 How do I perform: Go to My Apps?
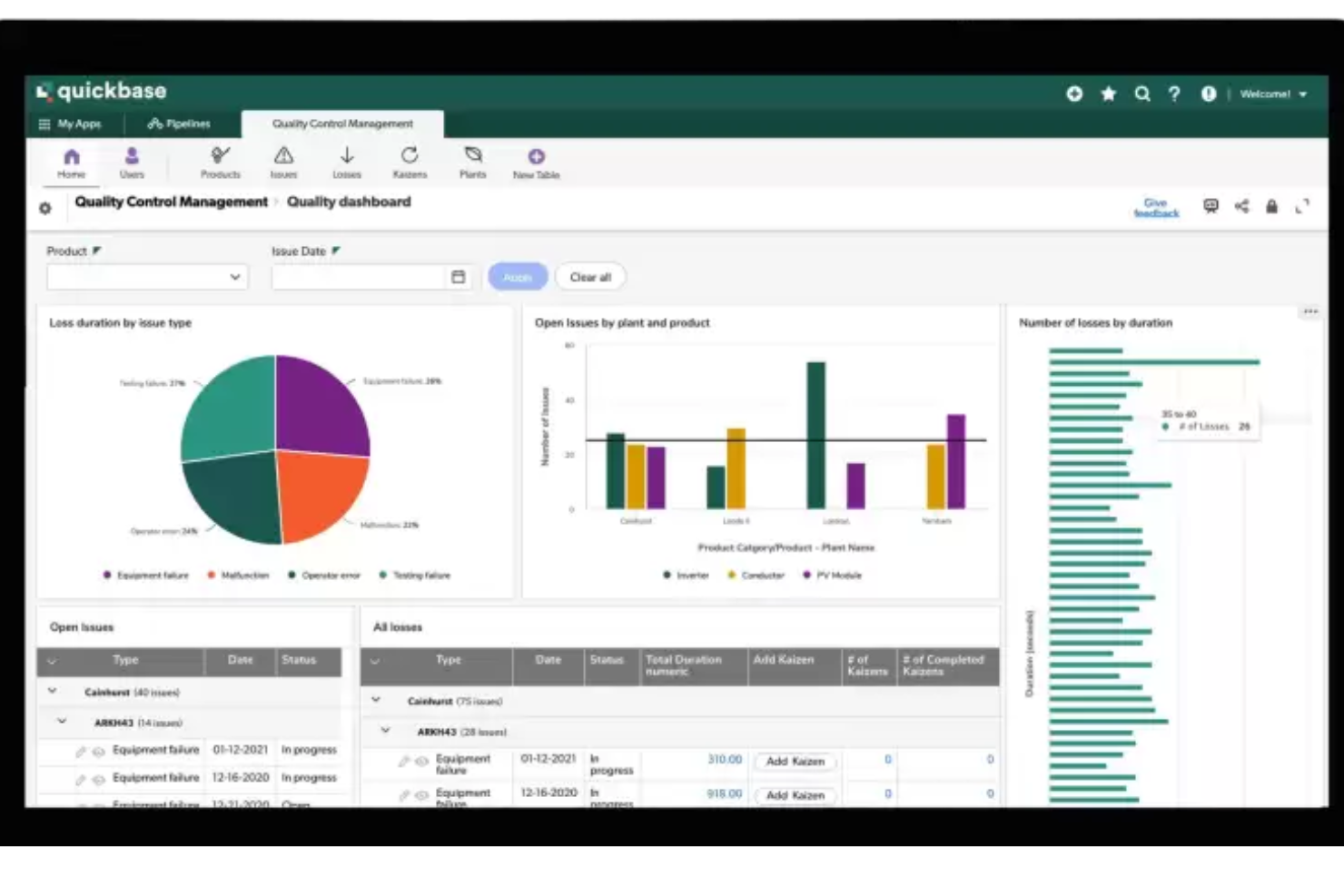click(x=73, y=123)
